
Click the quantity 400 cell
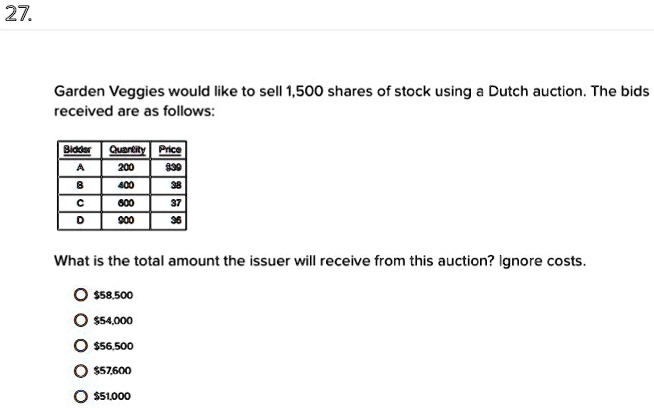pos(126,186)
